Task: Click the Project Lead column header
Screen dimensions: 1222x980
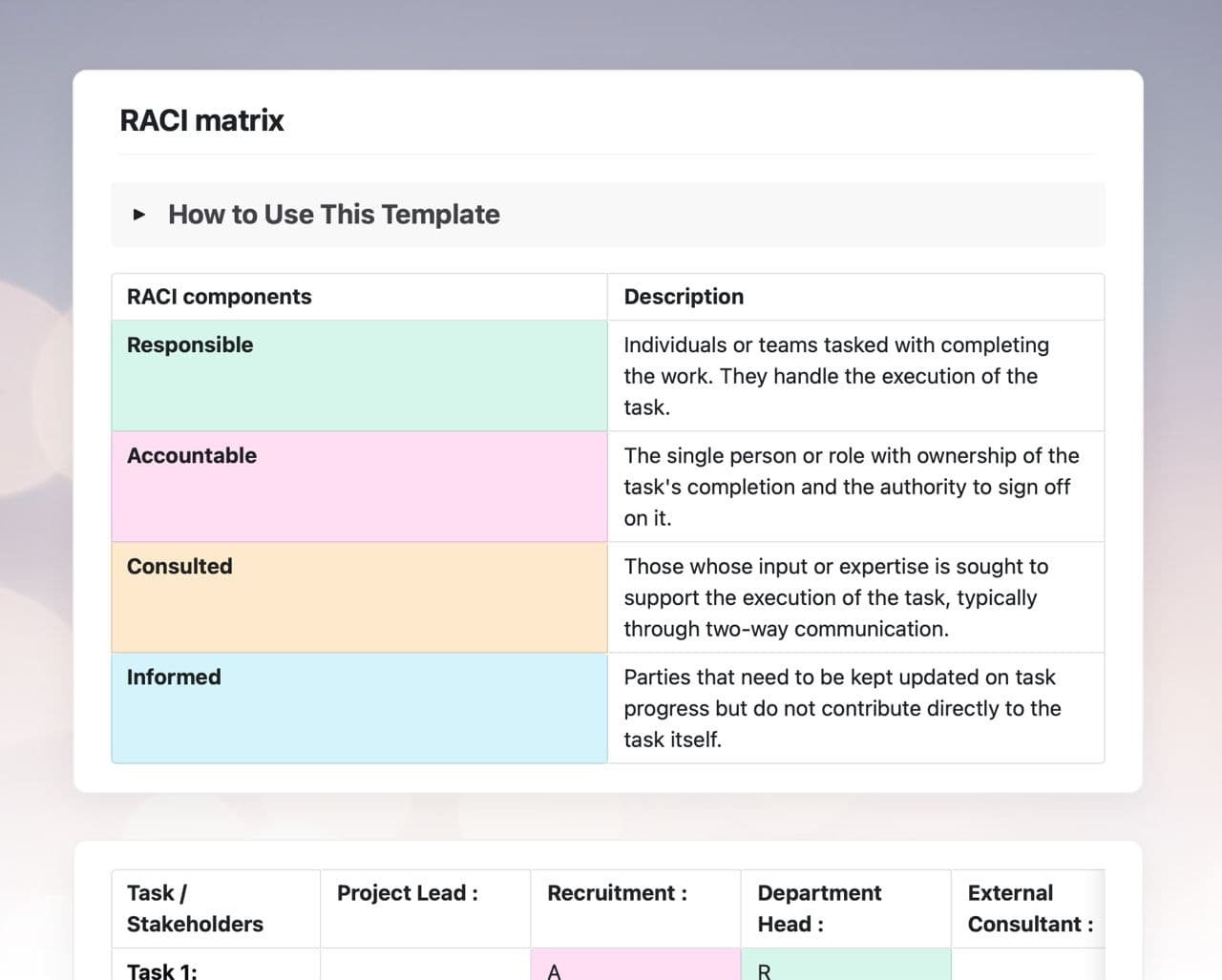Action: [425, 908]
